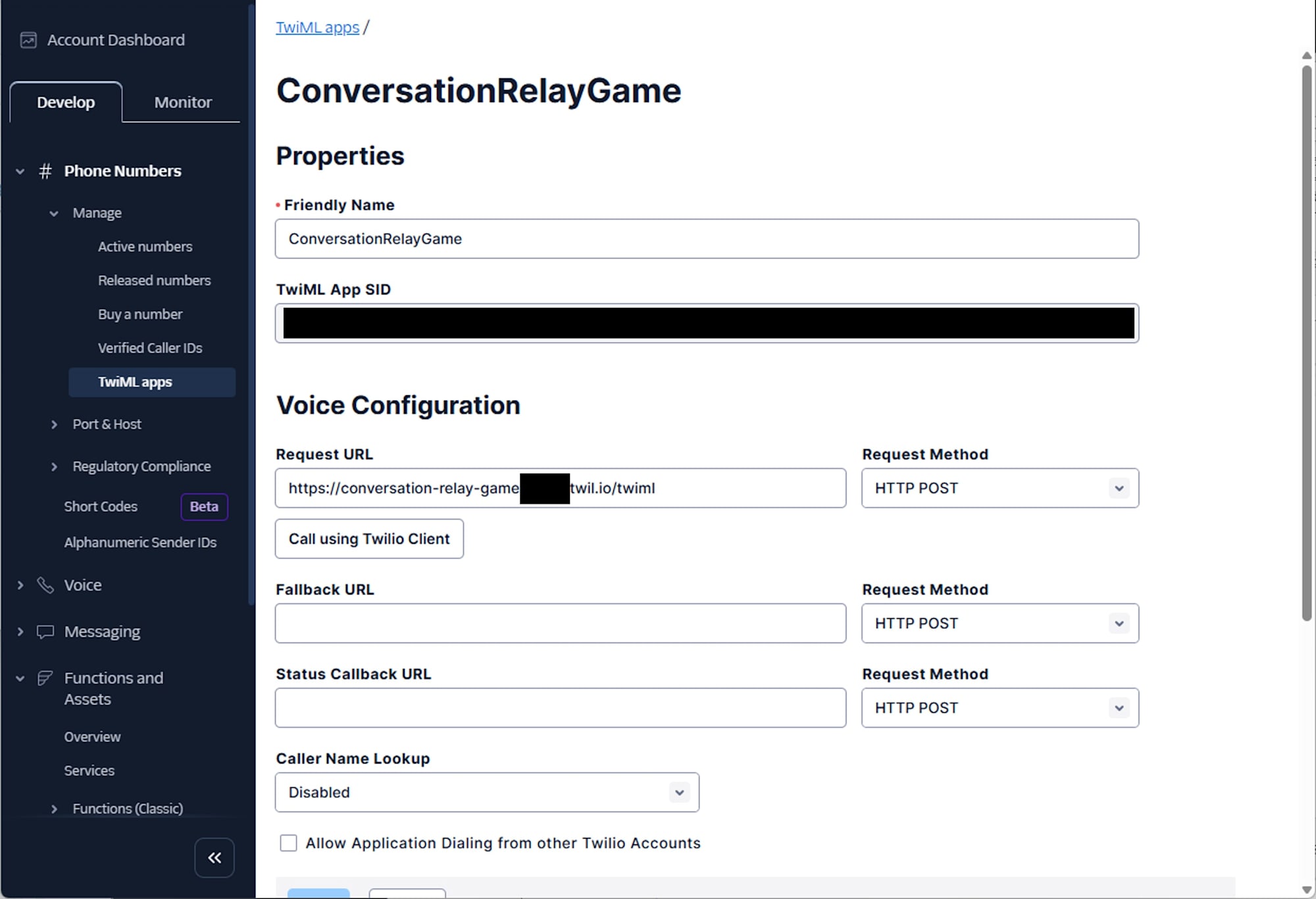1316x899 pixels.
Task: Open Services under Functions and Assets
Action: (89, 771)
